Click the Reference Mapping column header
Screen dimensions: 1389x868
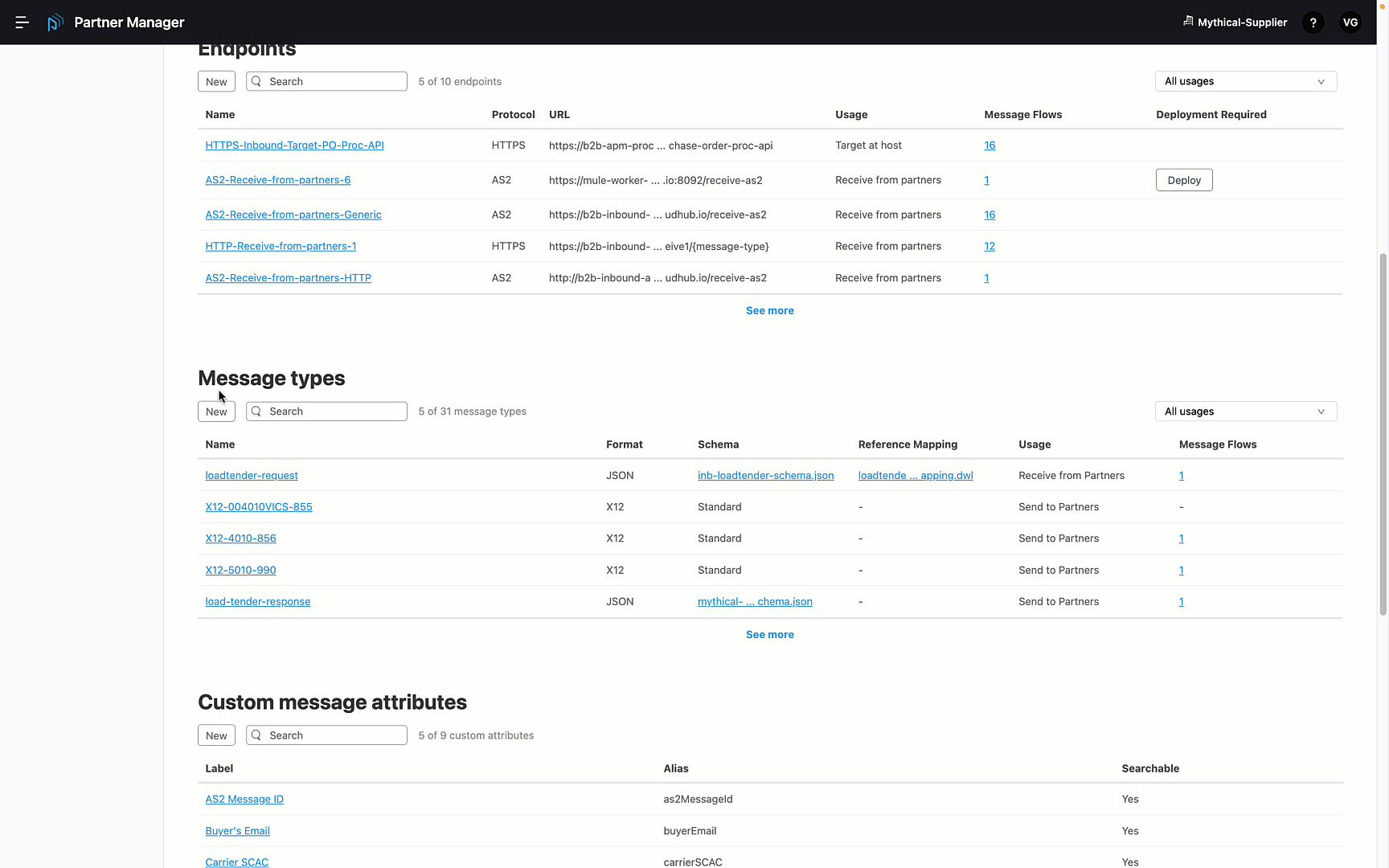click(908, 444)
